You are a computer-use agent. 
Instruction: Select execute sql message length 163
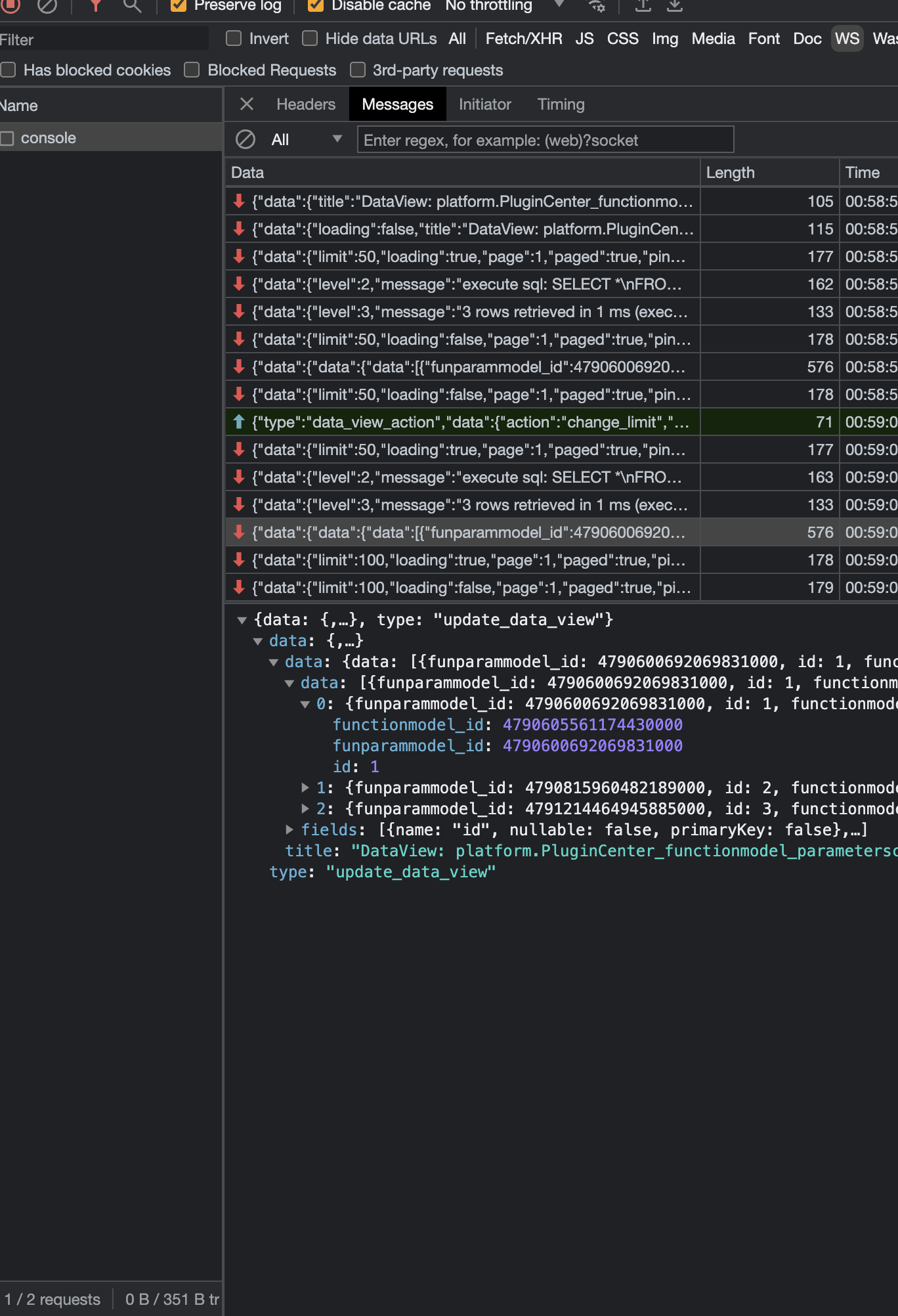(562, 477)
